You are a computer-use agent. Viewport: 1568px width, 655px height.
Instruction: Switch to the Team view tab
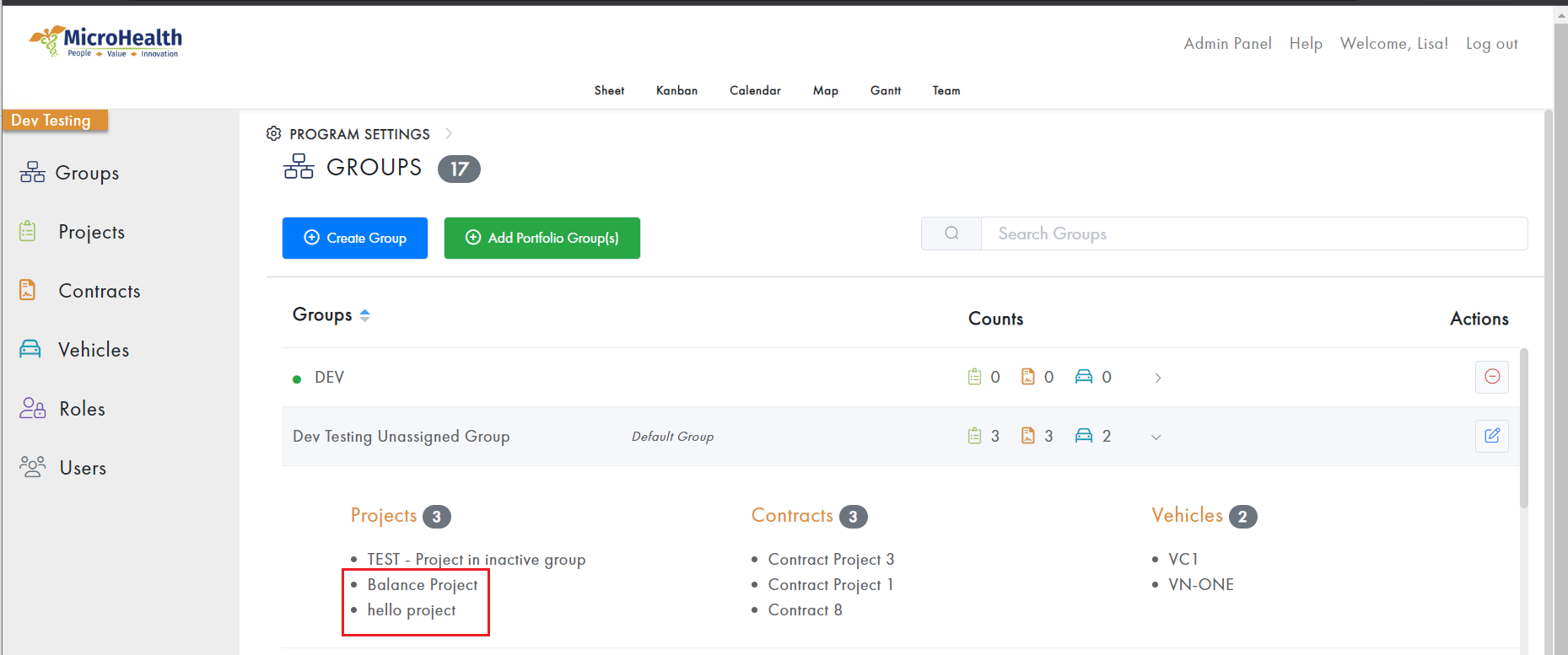(x=946, y=91)
